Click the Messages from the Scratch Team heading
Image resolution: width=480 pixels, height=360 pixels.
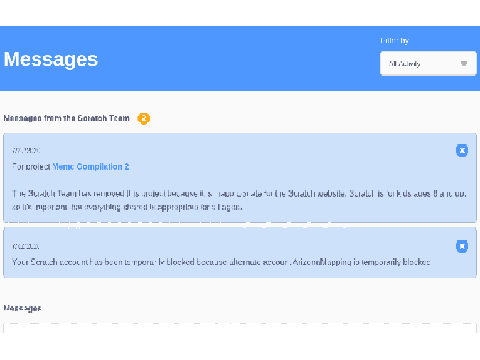pos(66,118)
